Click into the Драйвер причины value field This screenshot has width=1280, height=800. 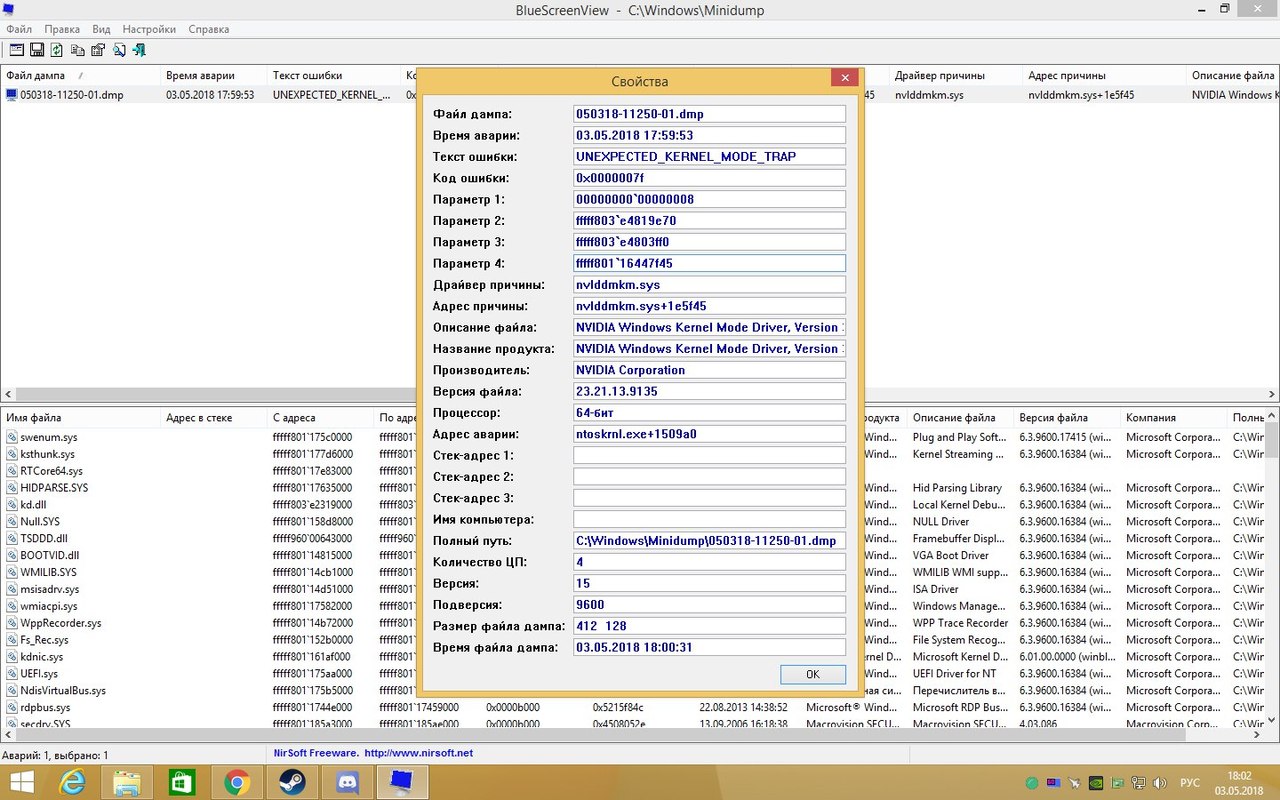709,285
